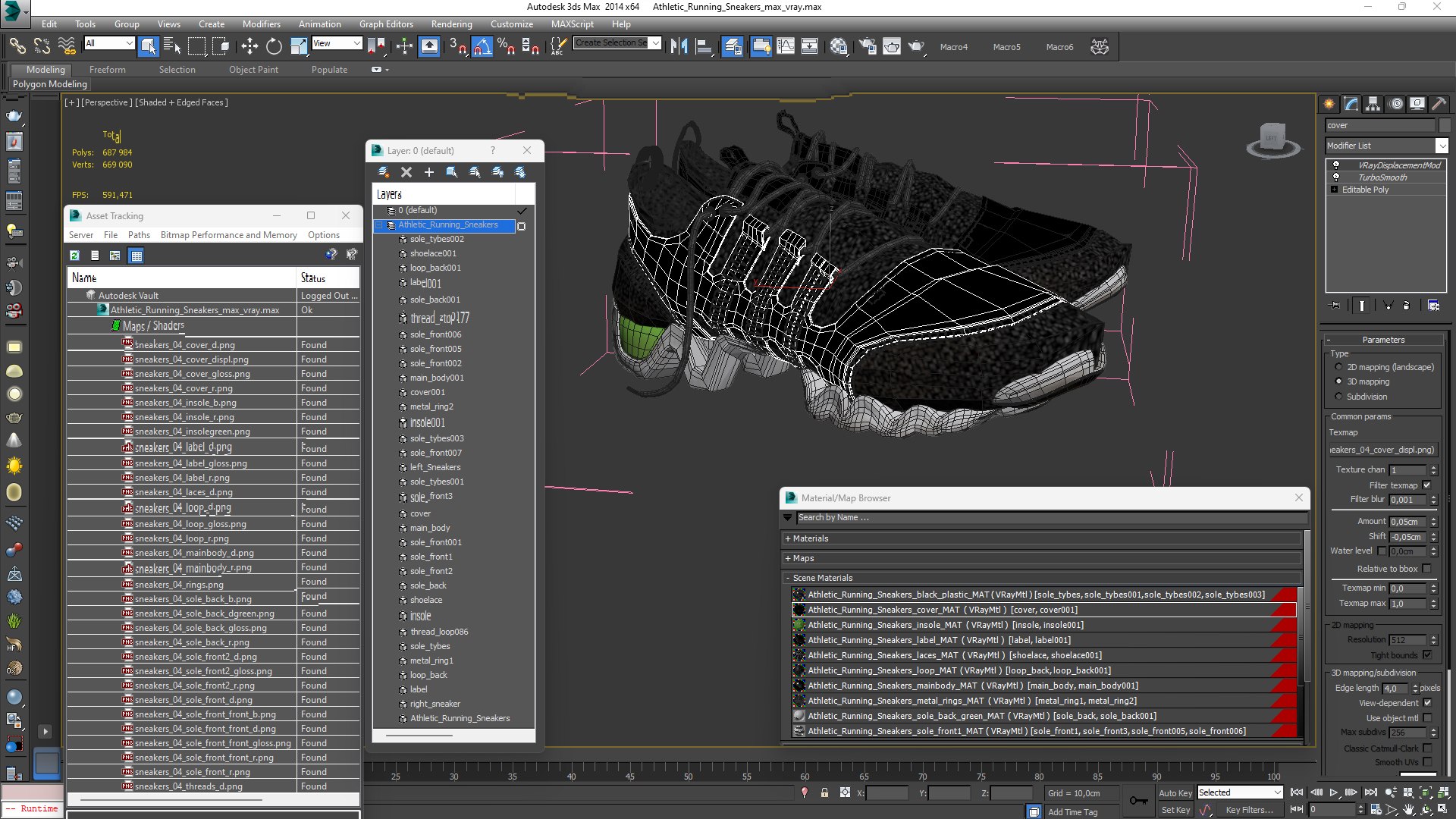
Task: Click the Search by Name field
Action: (x=1051, y=517)
